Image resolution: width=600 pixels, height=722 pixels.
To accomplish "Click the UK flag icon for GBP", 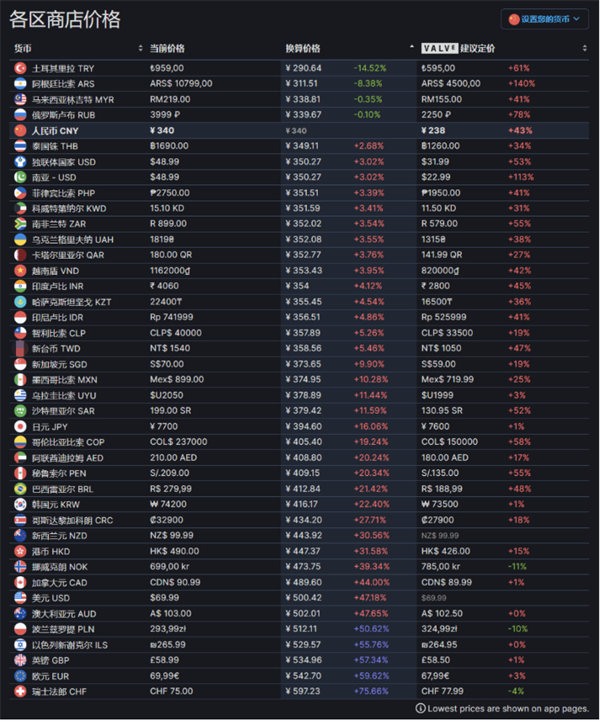I will tap(20, 660).
